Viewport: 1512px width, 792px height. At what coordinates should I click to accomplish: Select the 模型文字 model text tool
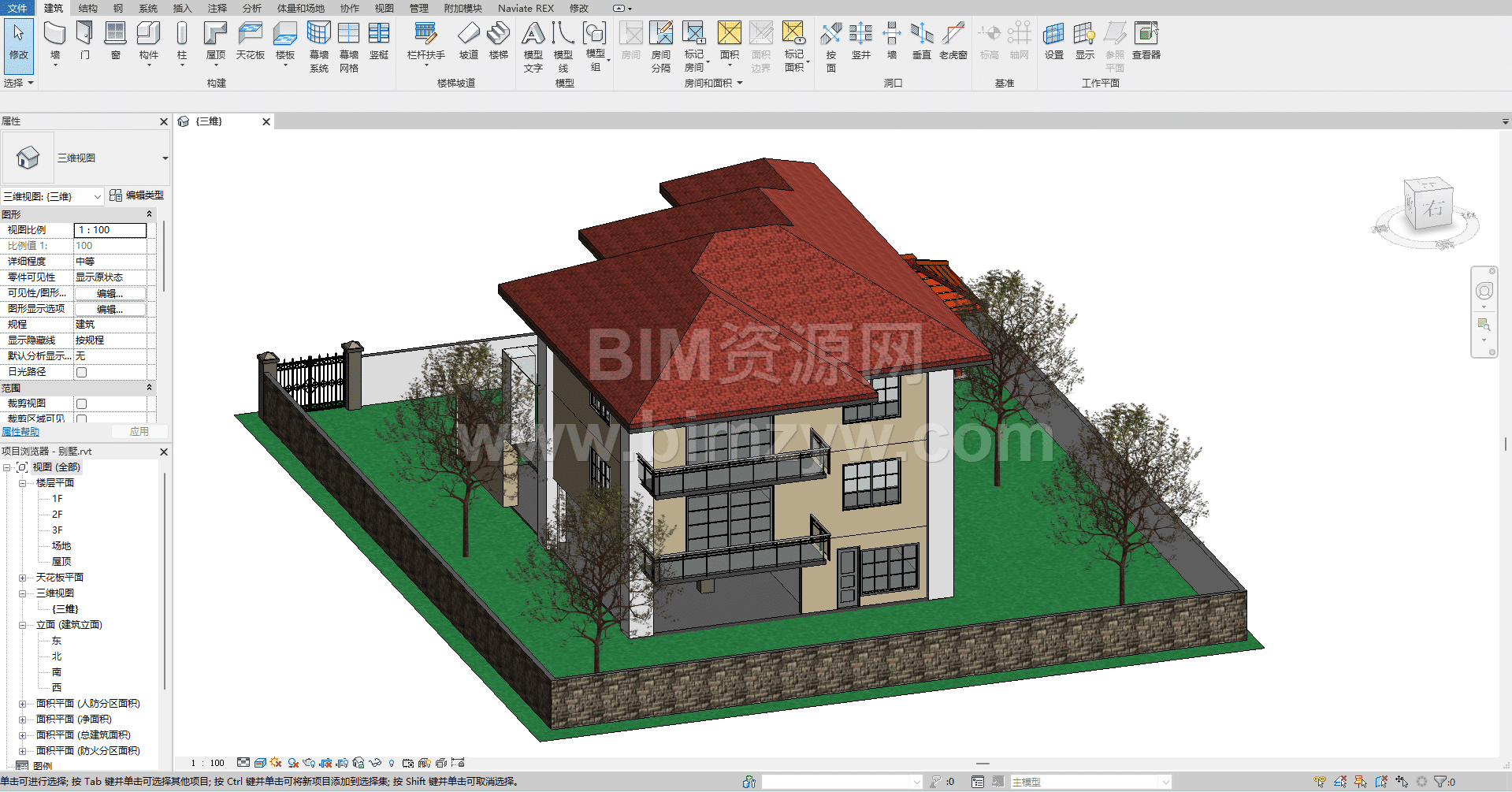pos(533,46)
